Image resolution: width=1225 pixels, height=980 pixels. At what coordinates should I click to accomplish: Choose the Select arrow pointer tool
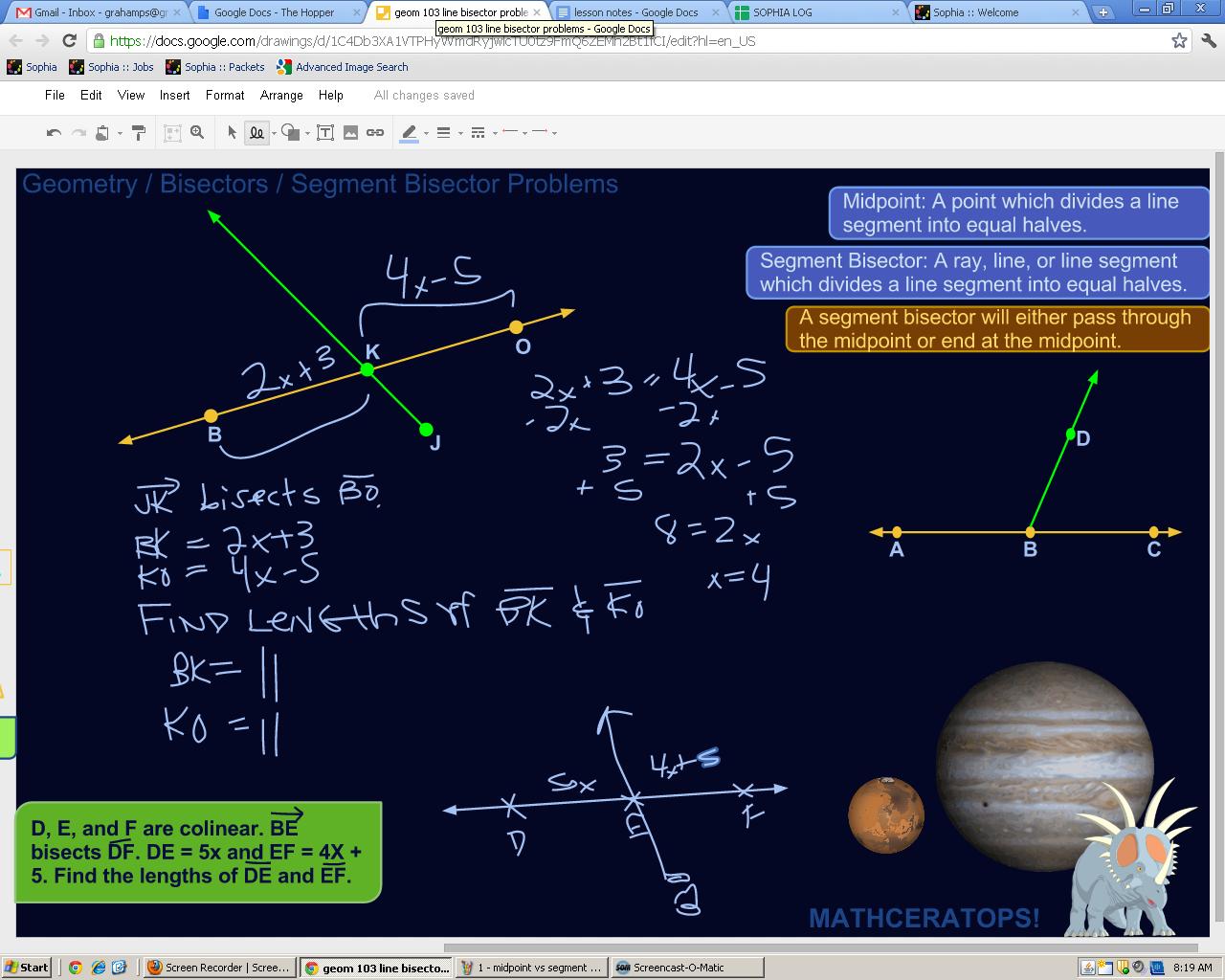pyautogui.click(x=232, y=133)
